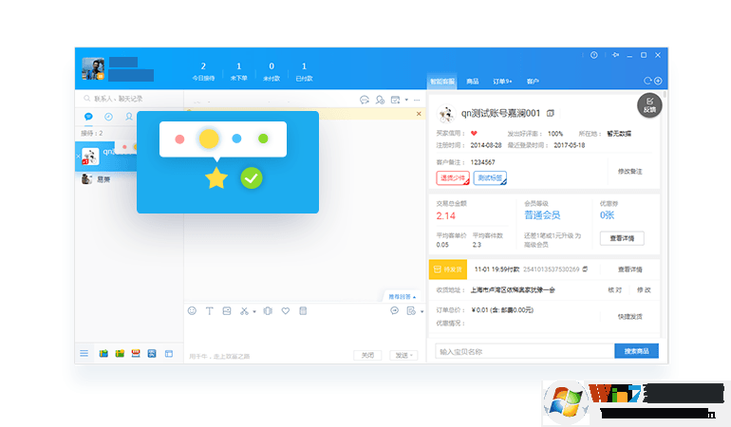Expand the 推荐回答 suggested answers panel

coord(402,296)
